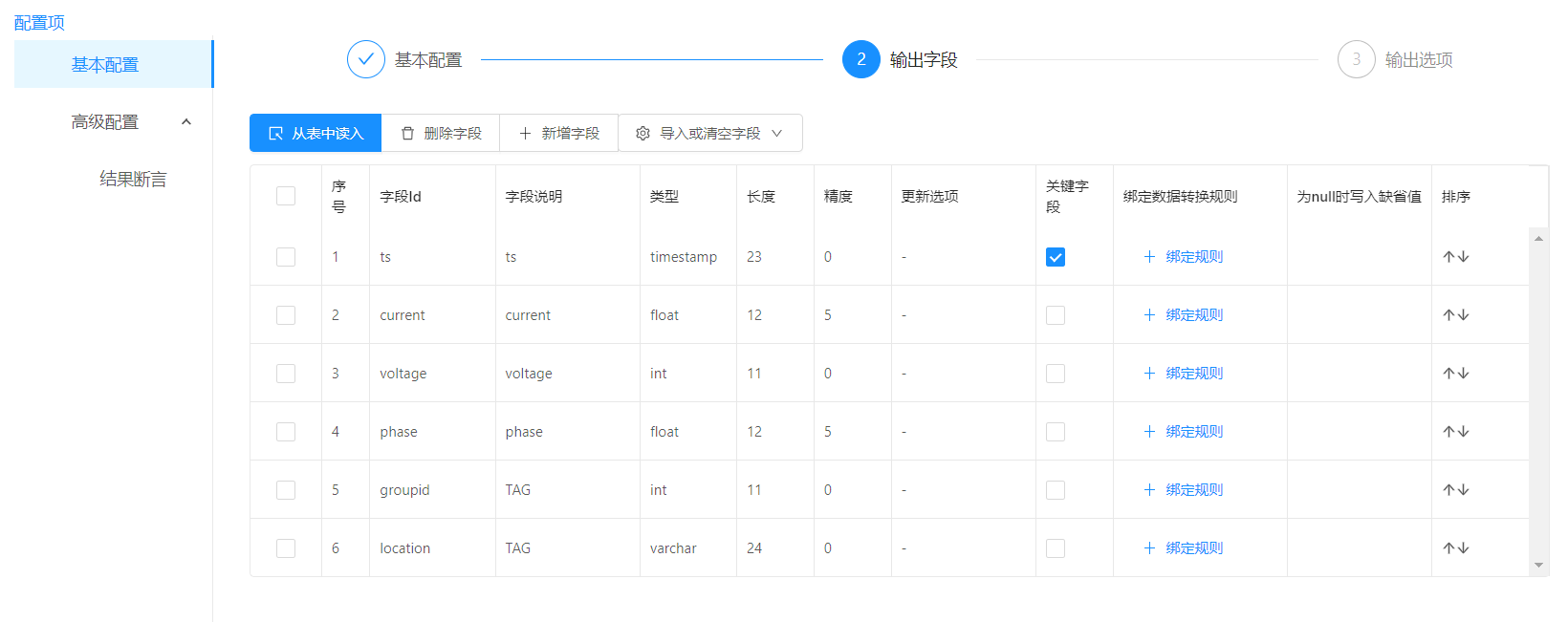Select the row checkbox for current field
The width and height of the screenshot is (1568, 622).
tap(285, 315)
